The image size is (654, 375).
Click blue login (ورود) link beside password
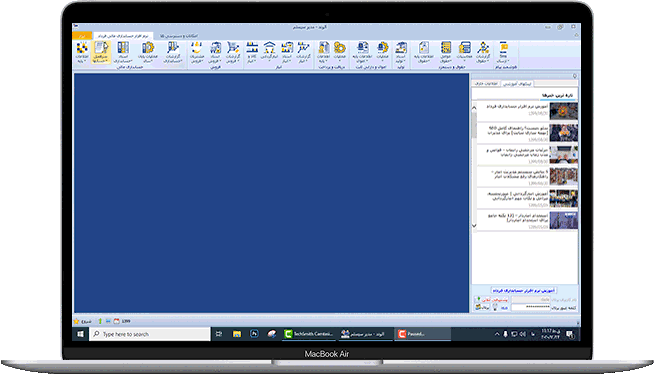[x=504, y=308]
